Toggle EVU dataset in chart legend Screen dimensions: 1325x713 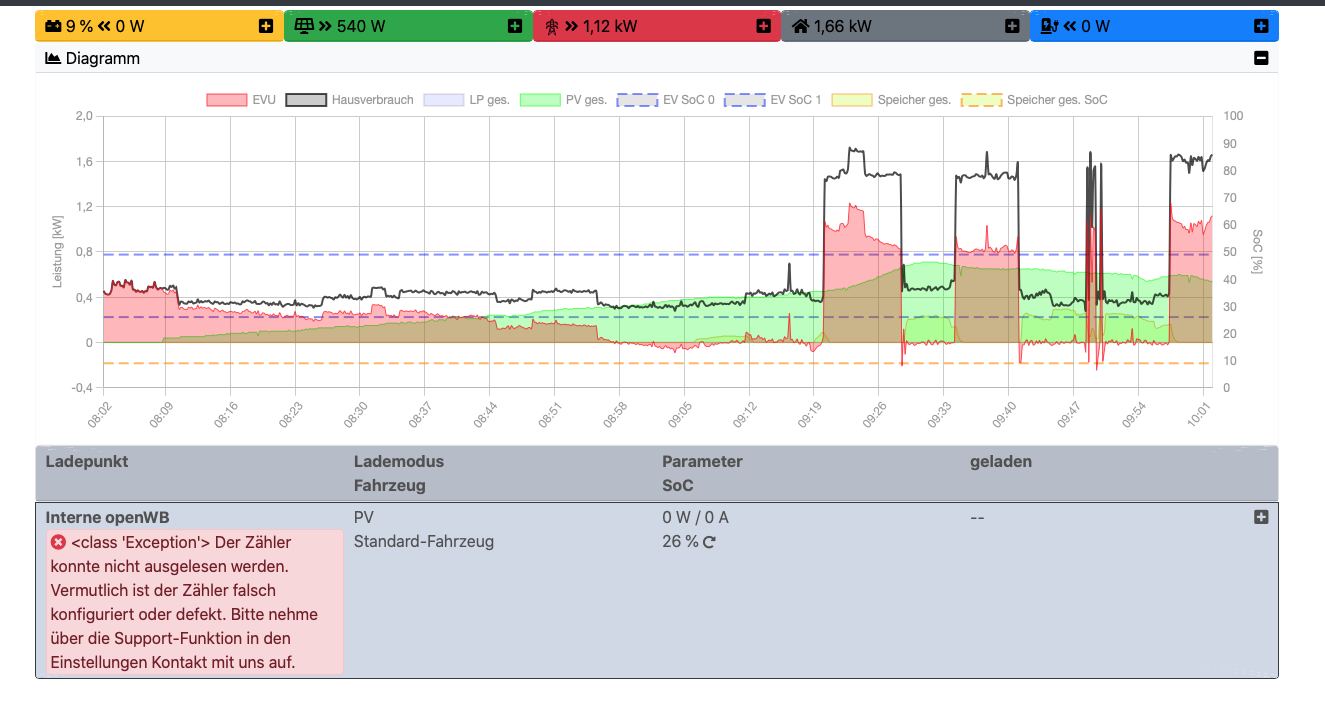(226, 100)
